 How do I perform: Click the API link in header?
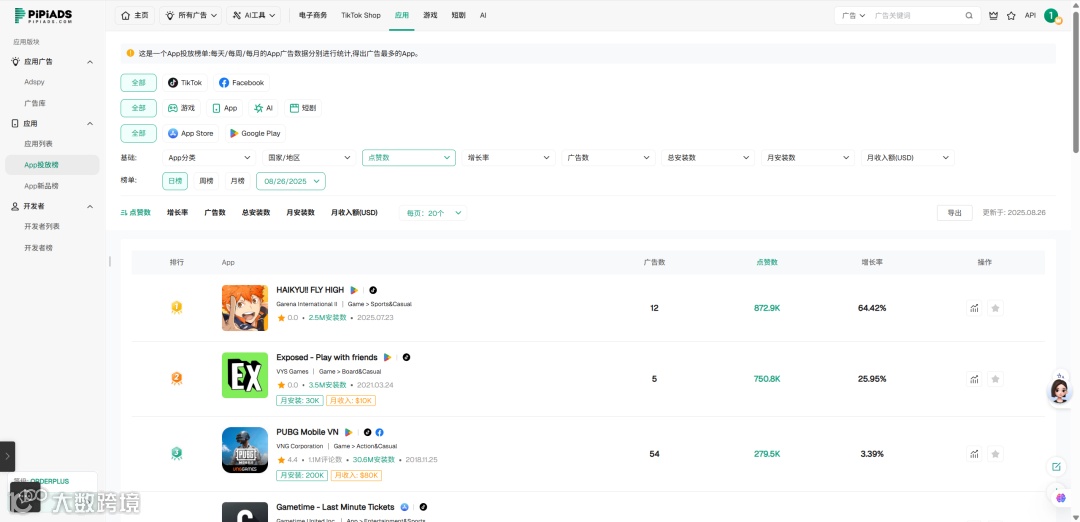(1030, 15)
